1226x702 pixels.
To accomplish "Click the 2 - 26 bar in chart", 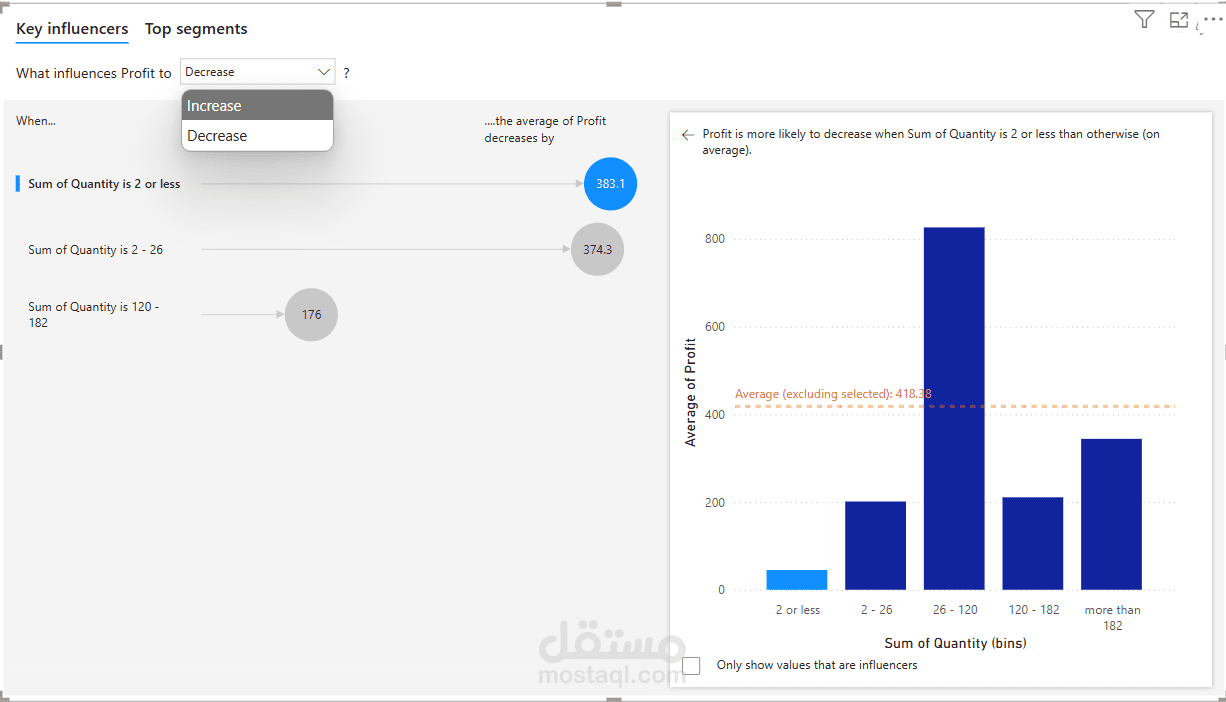I will 876,546.
